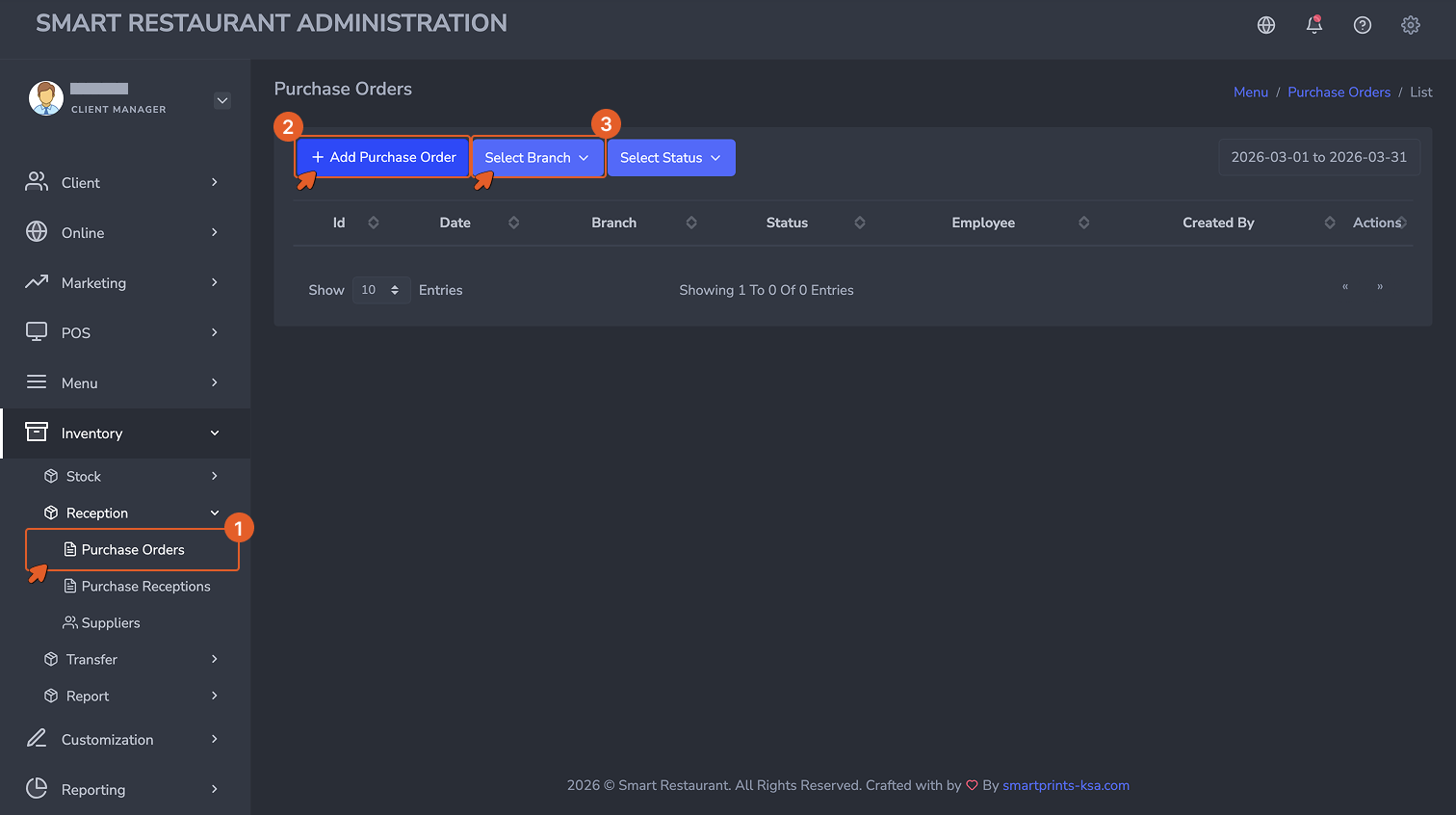Open the language globe icon in header
Viewport: 1456px width, 815px height.
[1266, 25]
